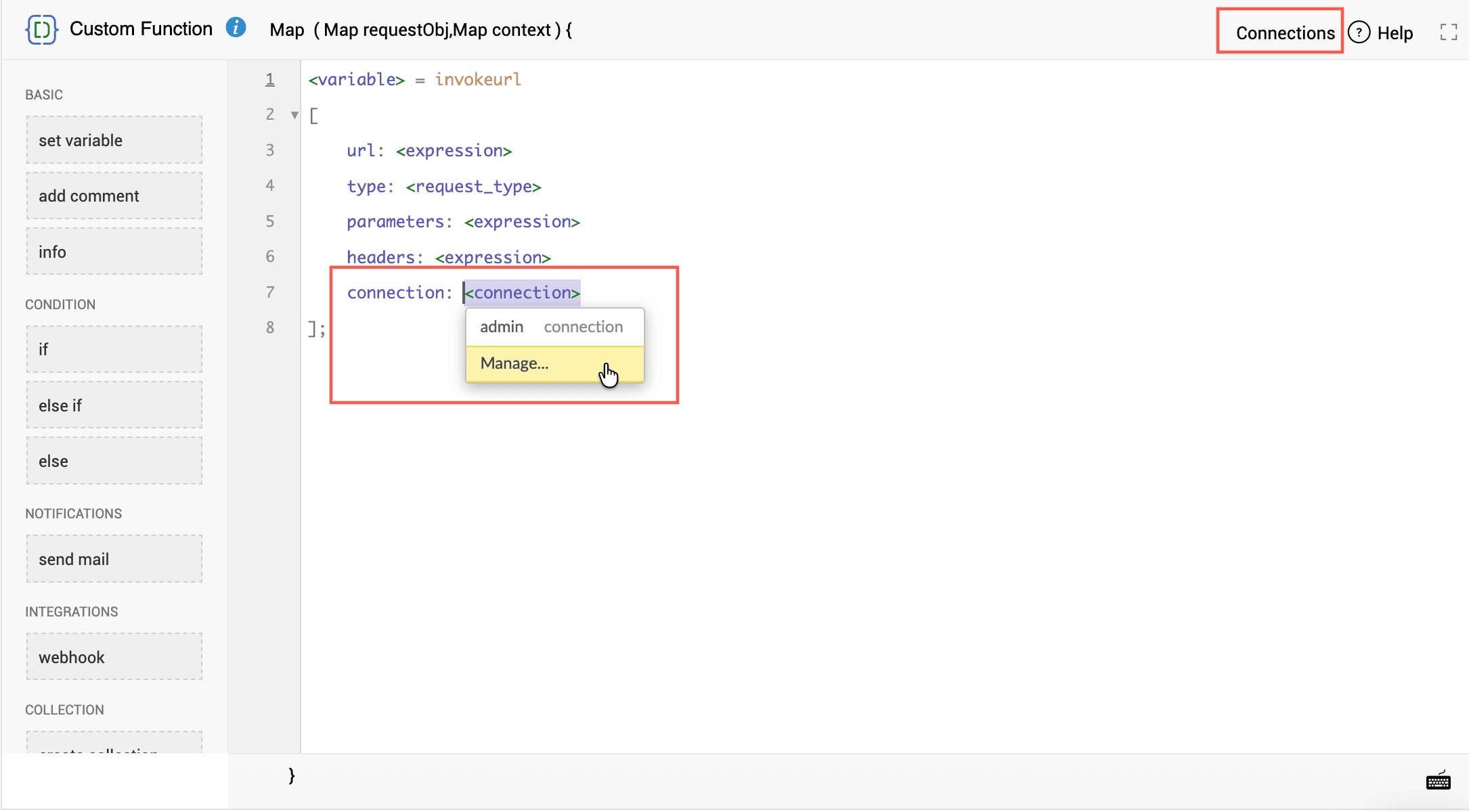The height and width of the screenshot is (812, 1469).
Task: Click the Help question mark icon
Action: point(1359,32)
